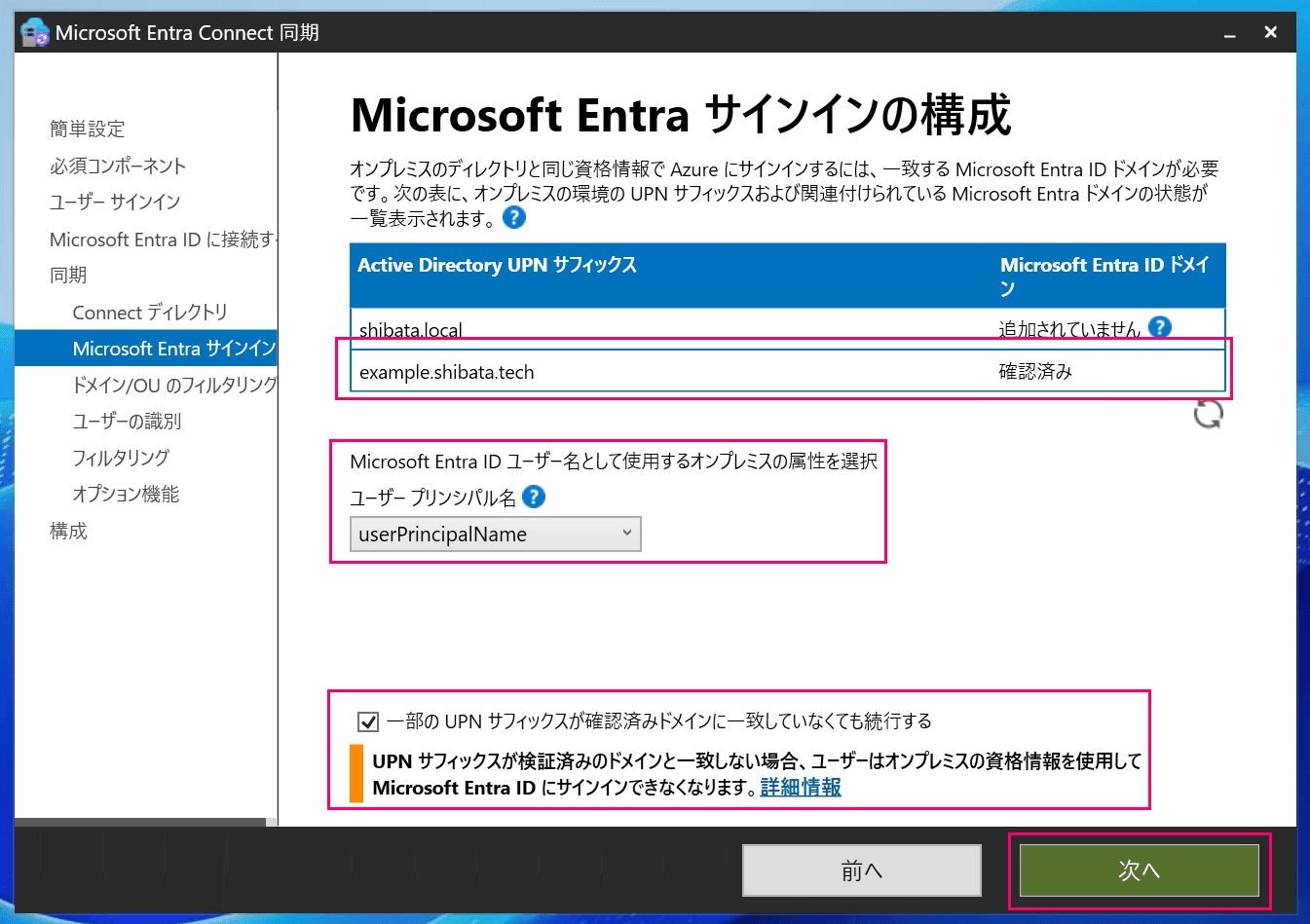Select 構成 in the sidebar

point(68,531)
